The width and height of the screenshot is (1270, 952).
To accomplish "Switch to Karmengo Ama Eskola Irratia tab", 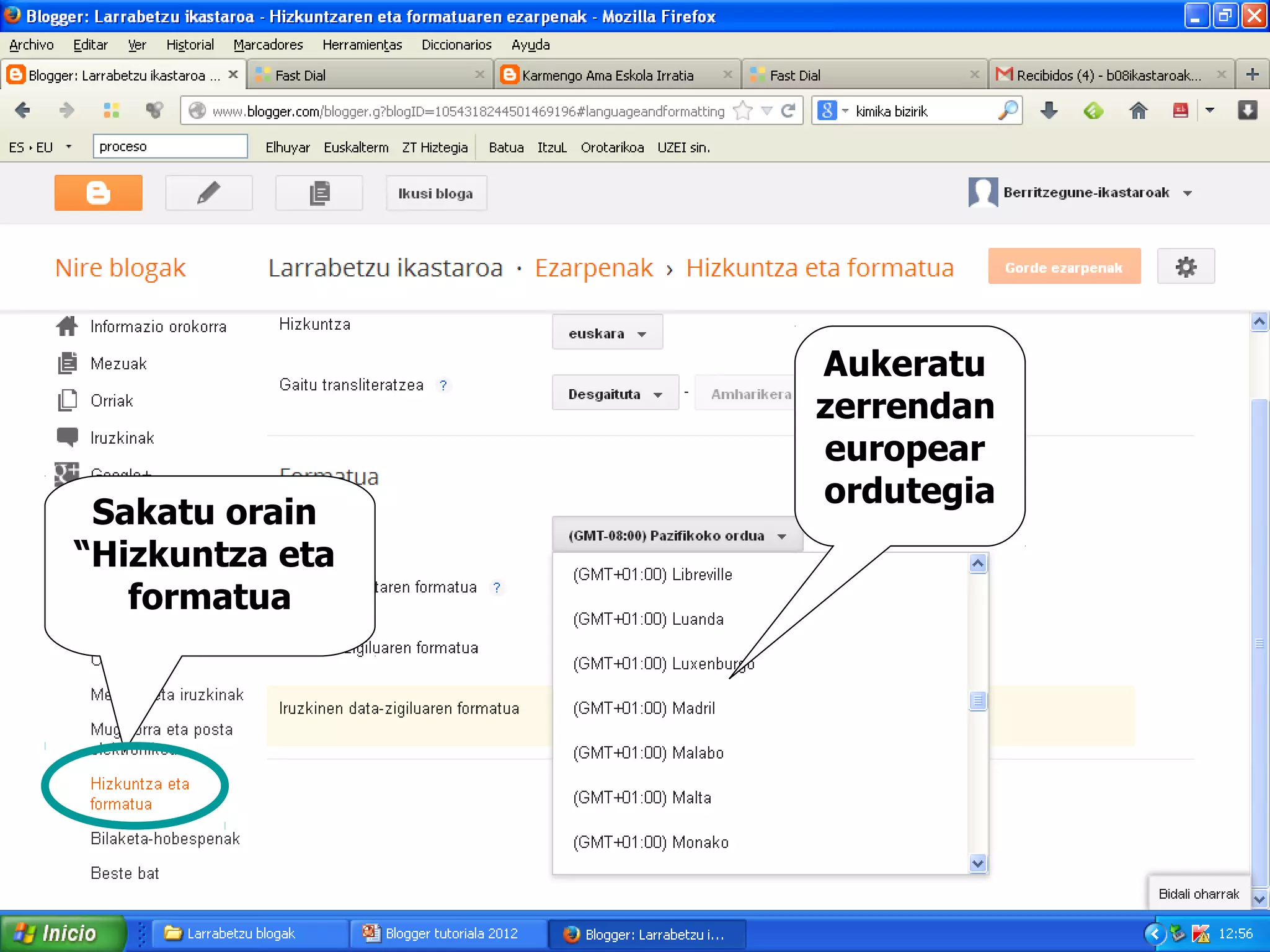I will pyautogui.click(x=607, y=75).
